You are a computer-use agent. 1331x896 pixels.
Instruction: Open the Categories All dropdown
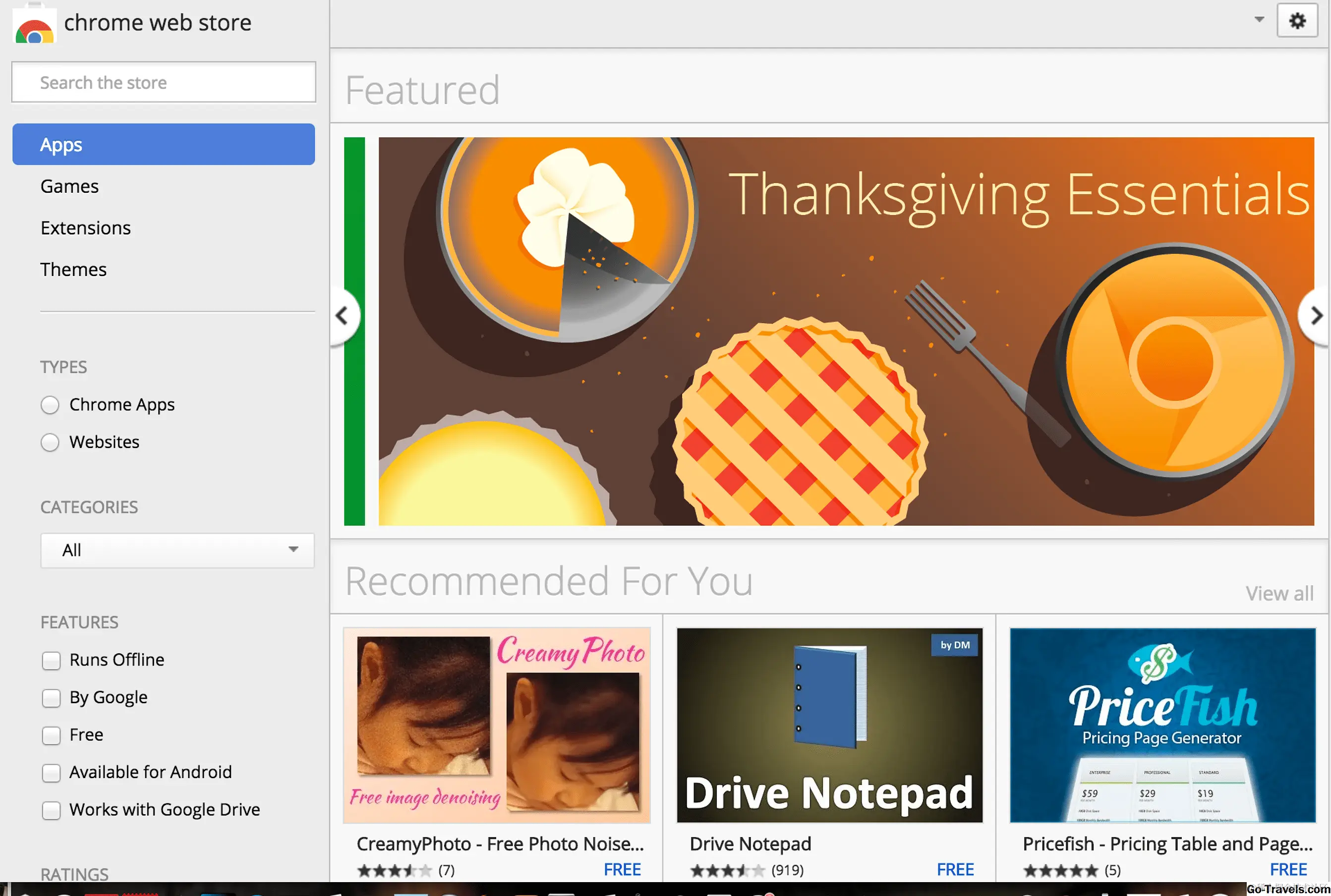[x=177, y=550]
